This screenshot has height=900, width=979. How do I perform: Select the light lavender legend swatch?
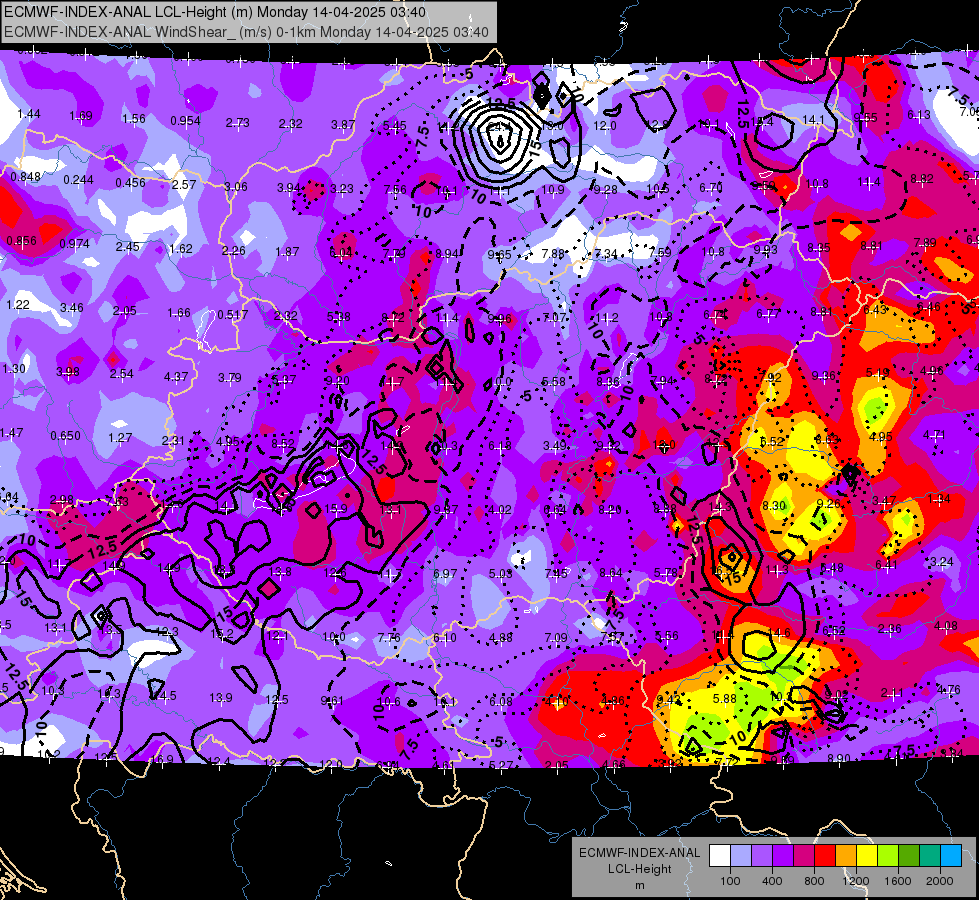[741, 856]
